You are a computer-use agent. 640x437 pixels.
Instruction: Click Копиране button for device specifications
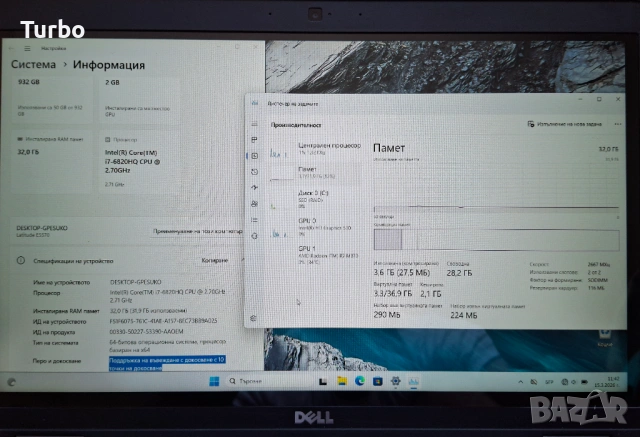point(215,260)
